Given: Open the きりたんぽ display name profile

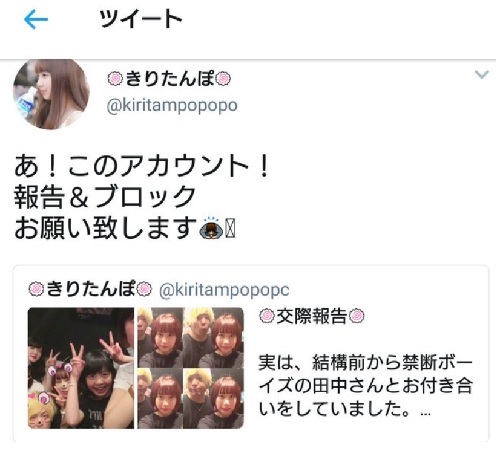Looking at the screenshot, I should coord(169,79).
